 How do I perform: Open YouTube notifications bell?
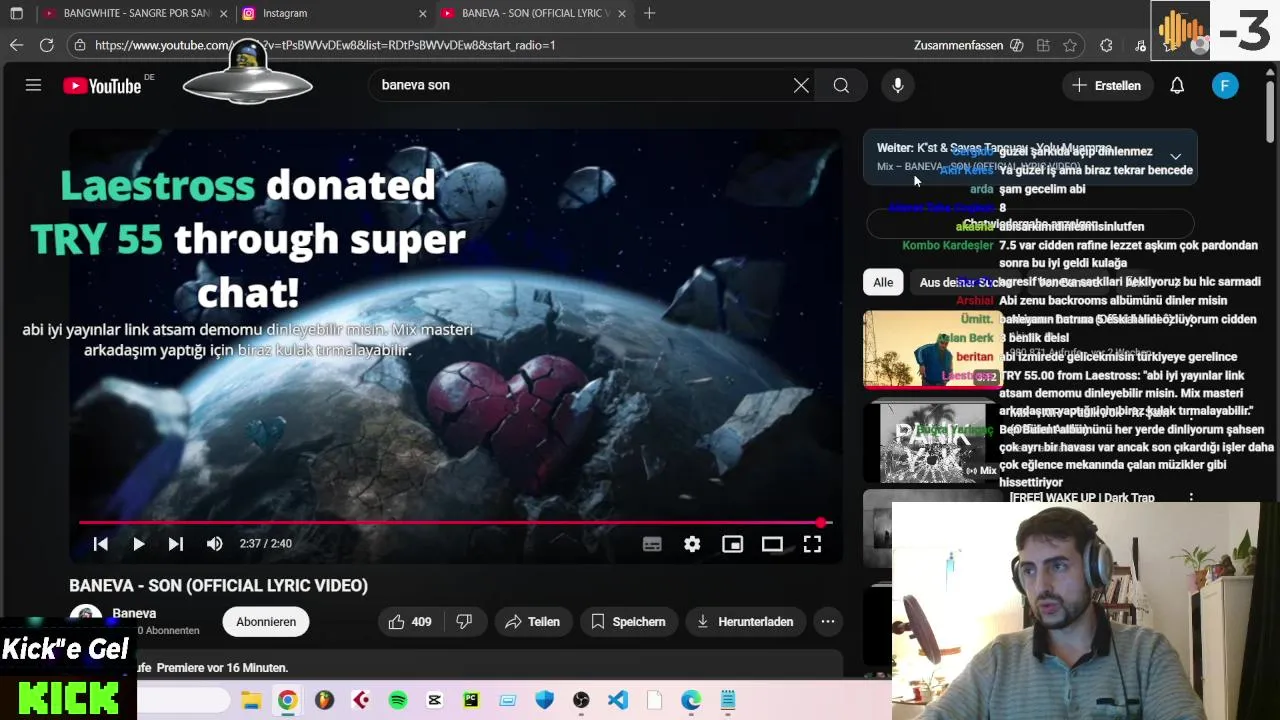pyautogui.click(x=1177, y=85)
